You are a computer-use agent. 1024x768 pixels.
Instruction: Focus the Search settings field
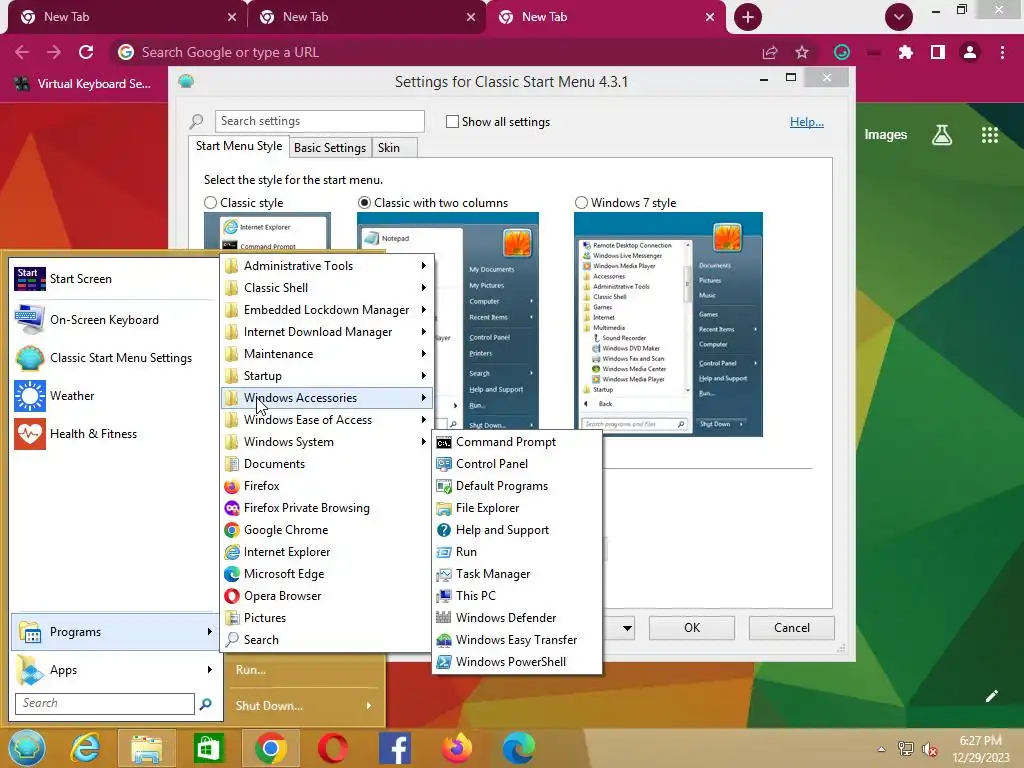click(319, 121)
